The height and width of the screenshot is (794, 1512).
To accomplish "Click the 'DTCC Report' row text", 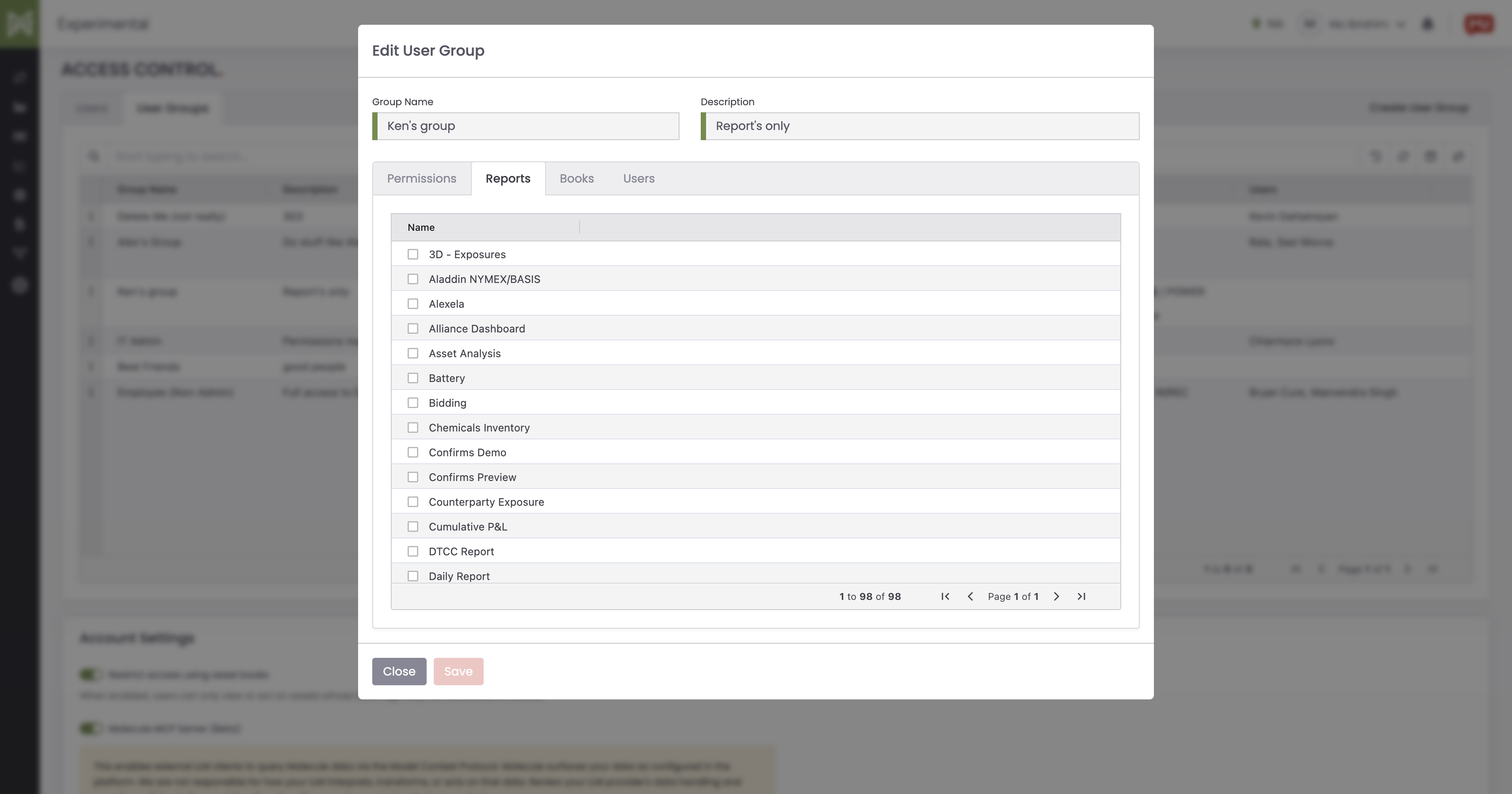I will coord(462,551).
